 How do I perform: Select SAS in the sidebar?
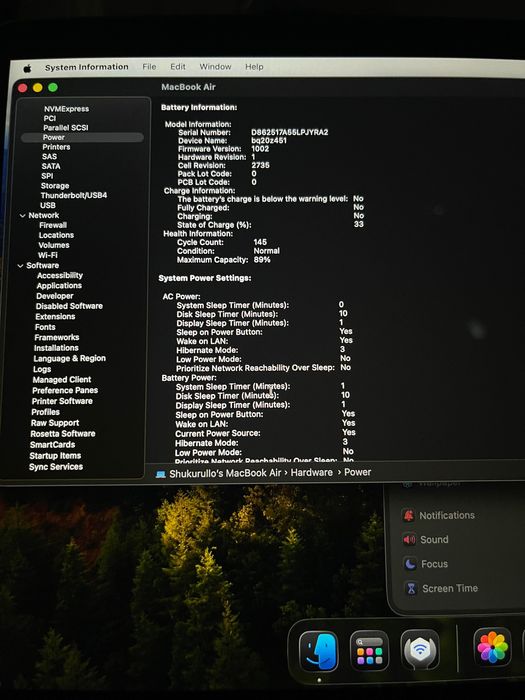coord(49,157)
